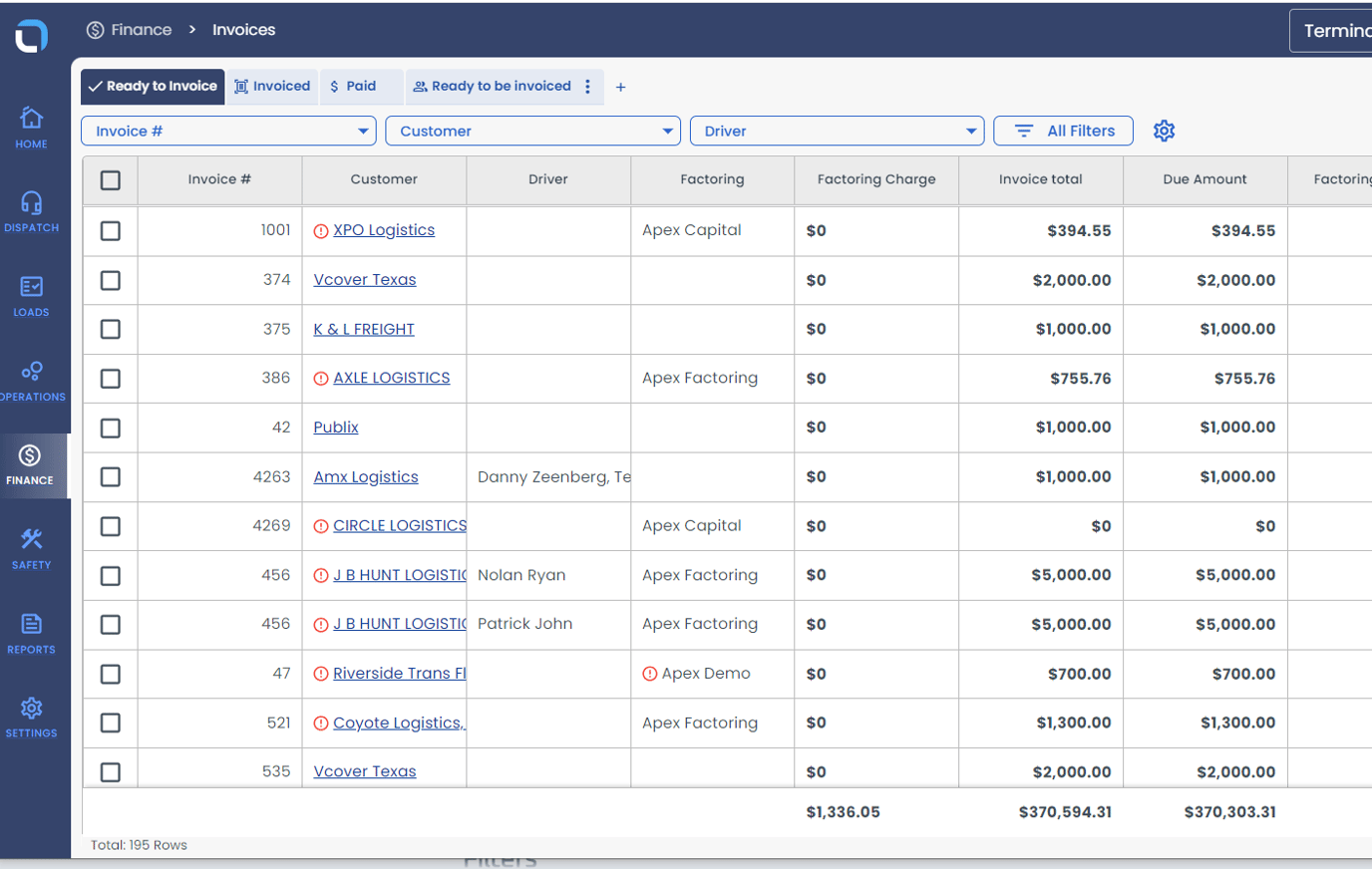This screenshot has height=869, width=1372.
Task: Open the Safety section in sidebar
Action: [31, 549]
